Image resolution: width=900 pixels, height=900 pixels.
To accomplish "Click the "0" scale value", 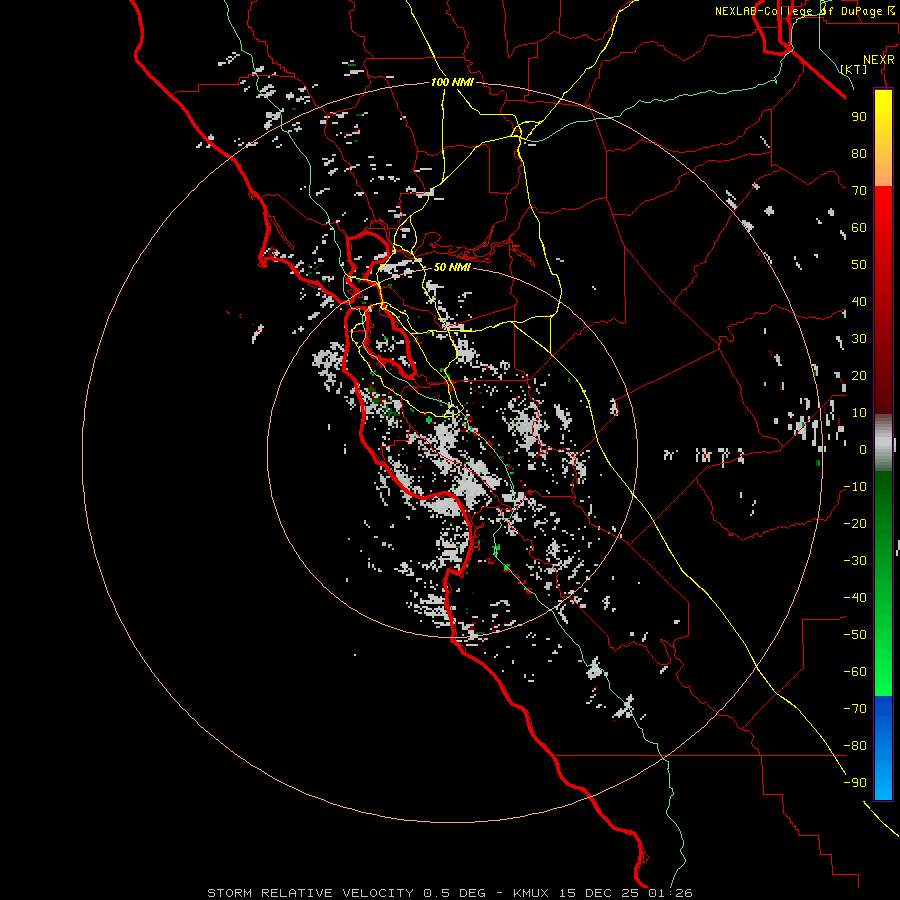I will [x=863, y=449].
